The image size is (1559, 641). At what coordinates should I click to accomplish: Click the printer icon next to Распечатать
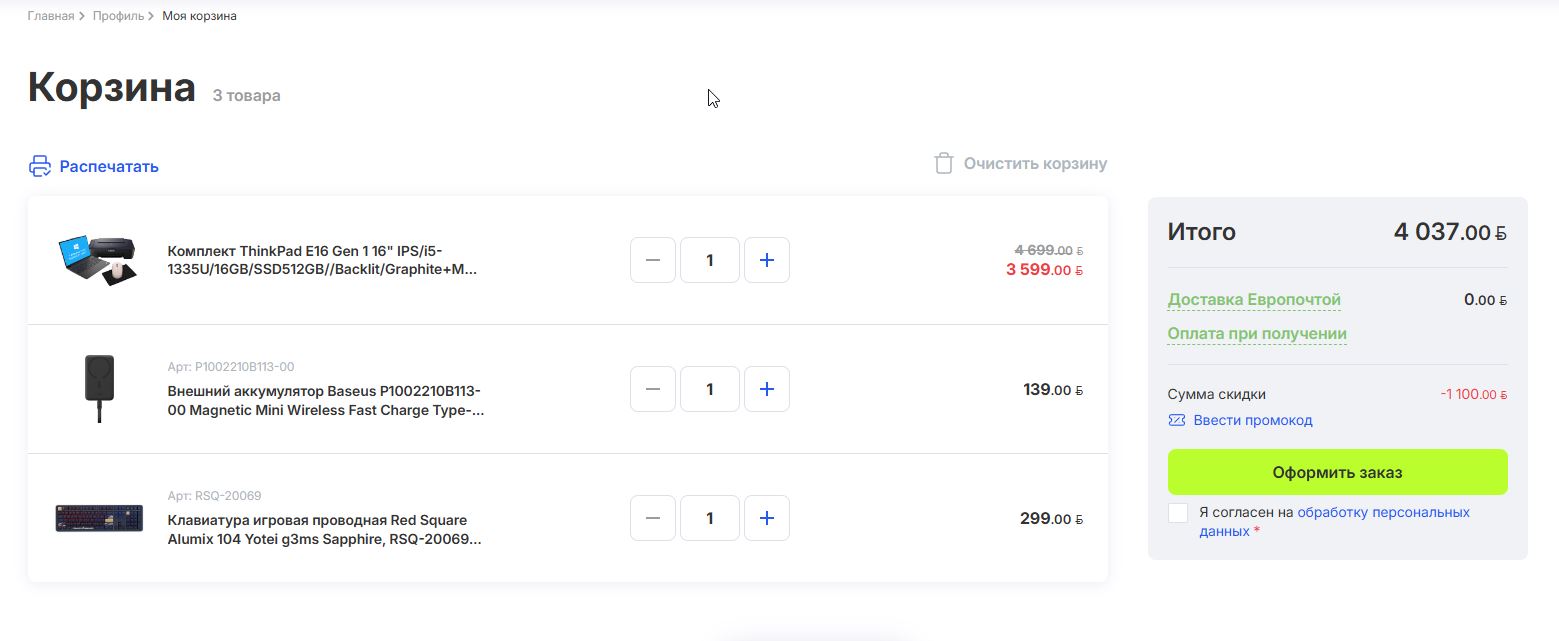tap(39, 166)
